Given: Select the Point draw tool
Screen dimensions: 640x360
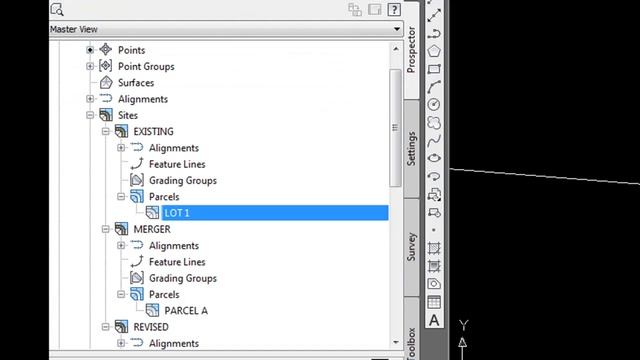Looking at the screenshot, I should point(434,230).
